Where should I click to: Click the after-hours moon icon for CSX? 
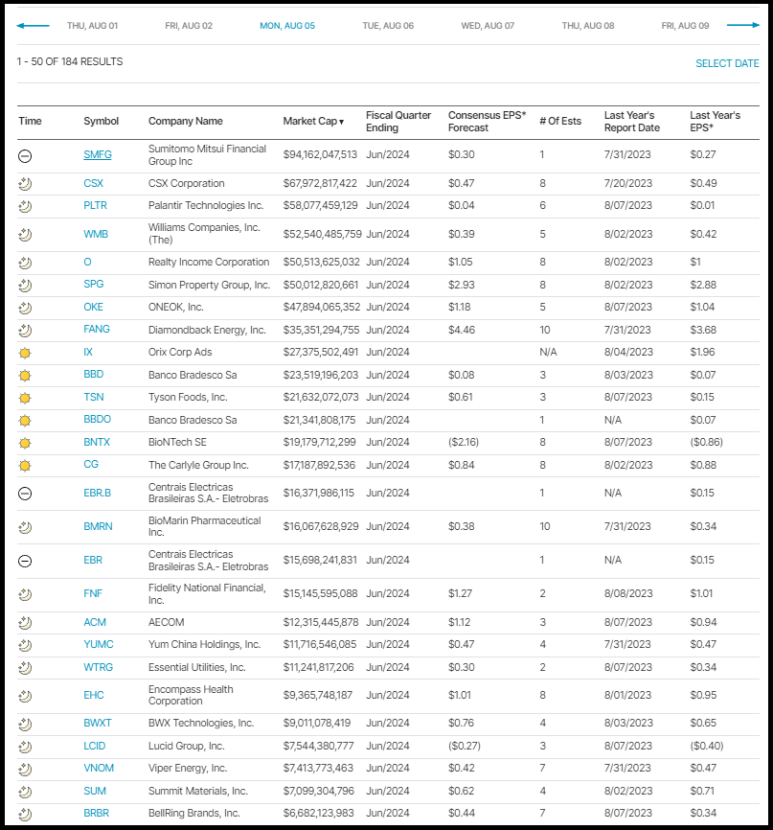click(25, 184)
